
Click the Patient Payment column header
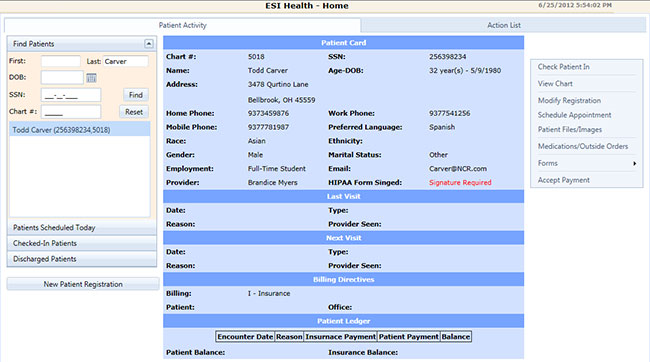pos(408,337)
